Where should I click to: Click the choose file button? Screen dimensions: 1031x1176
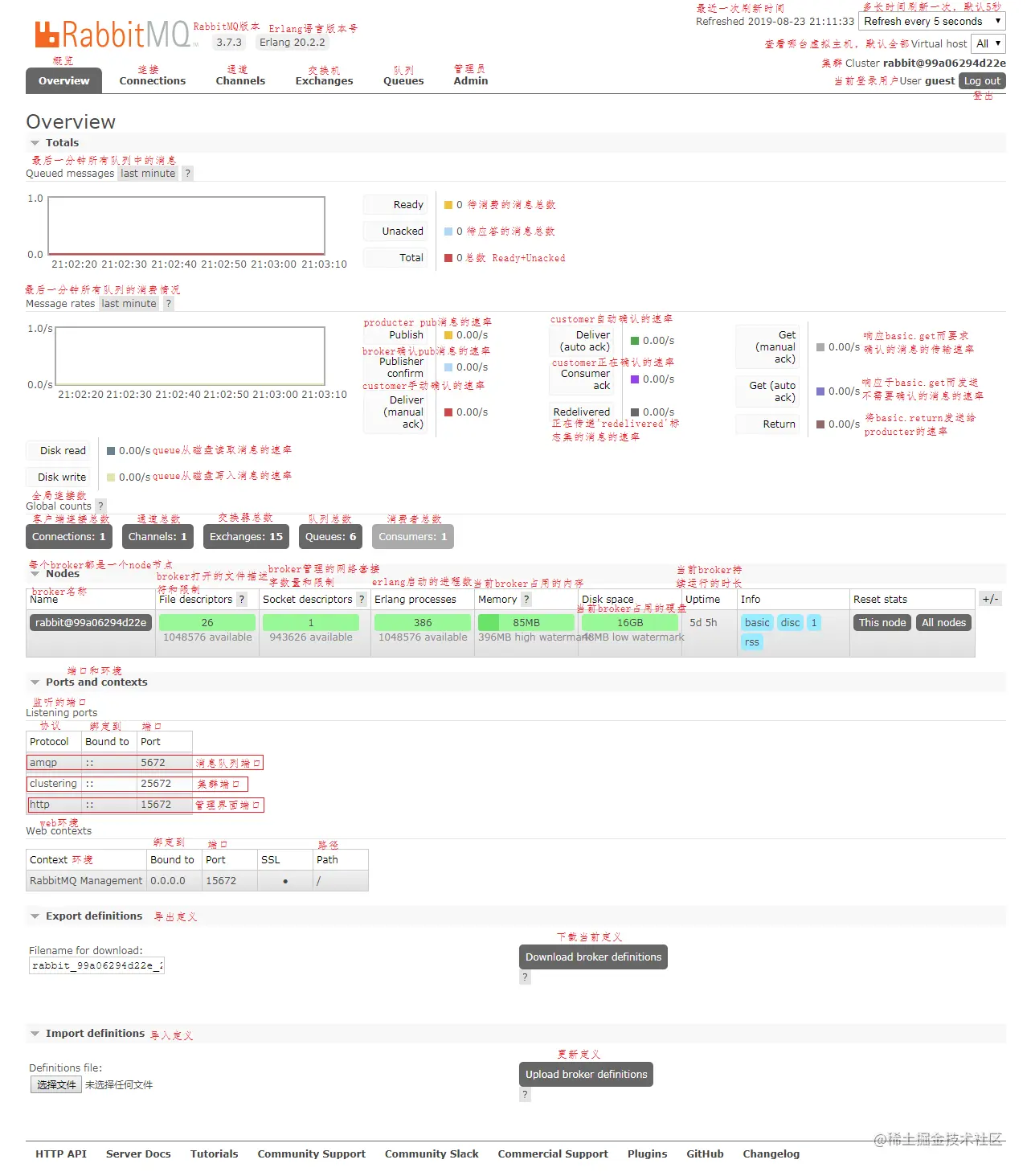(x=56, y=1085)
